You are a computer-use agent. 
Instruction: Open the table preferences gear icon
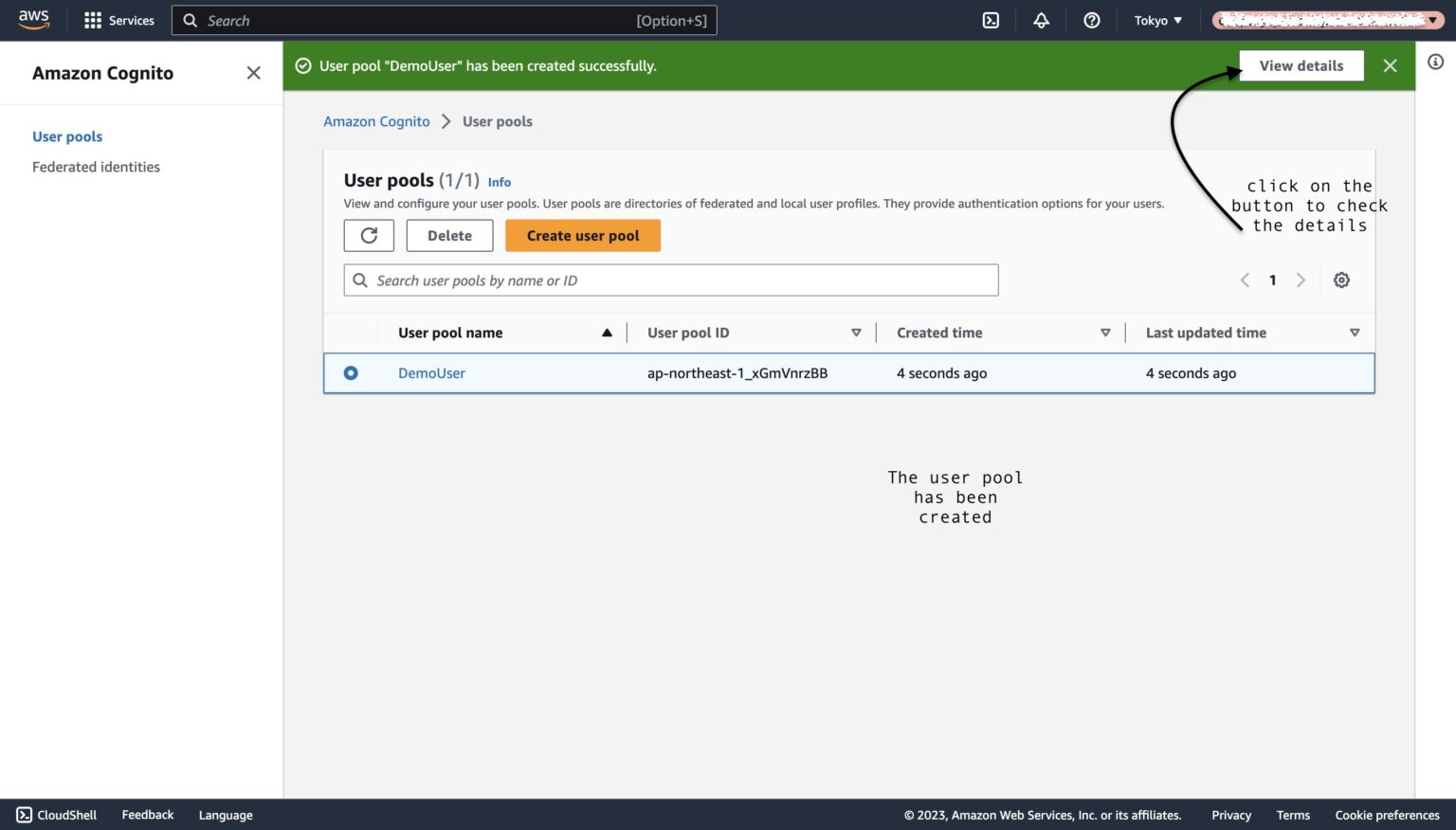[1341, 280]
